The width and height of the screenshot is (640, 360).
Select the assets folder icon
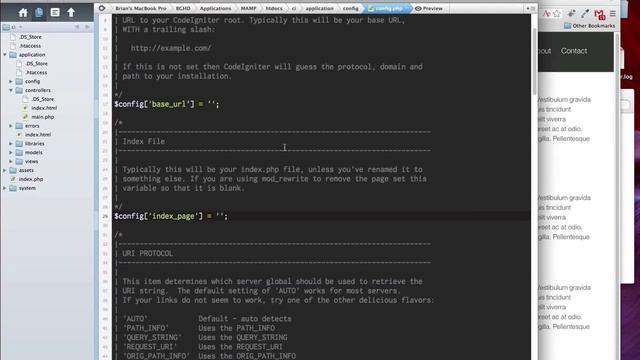pyautogui.click(x=13, y=170)
